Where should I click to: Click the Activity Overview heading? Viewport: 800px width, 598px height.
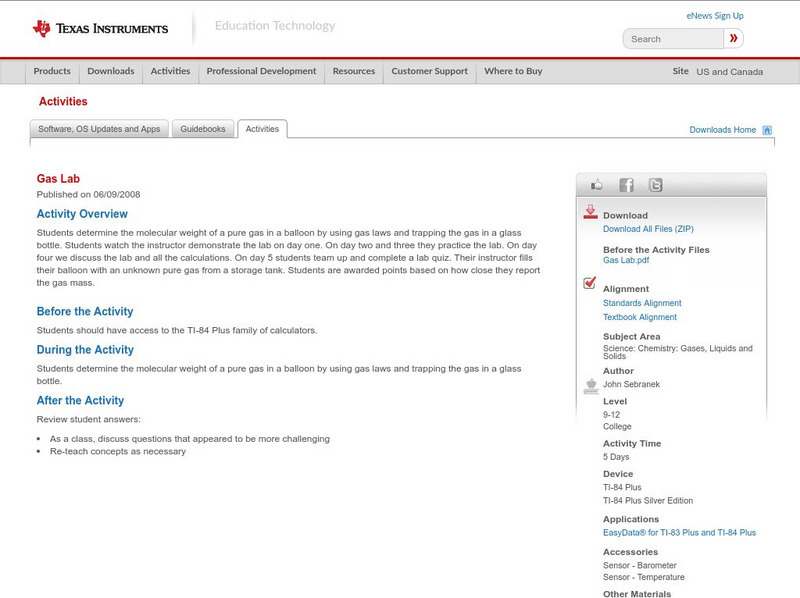pos(82,214)
